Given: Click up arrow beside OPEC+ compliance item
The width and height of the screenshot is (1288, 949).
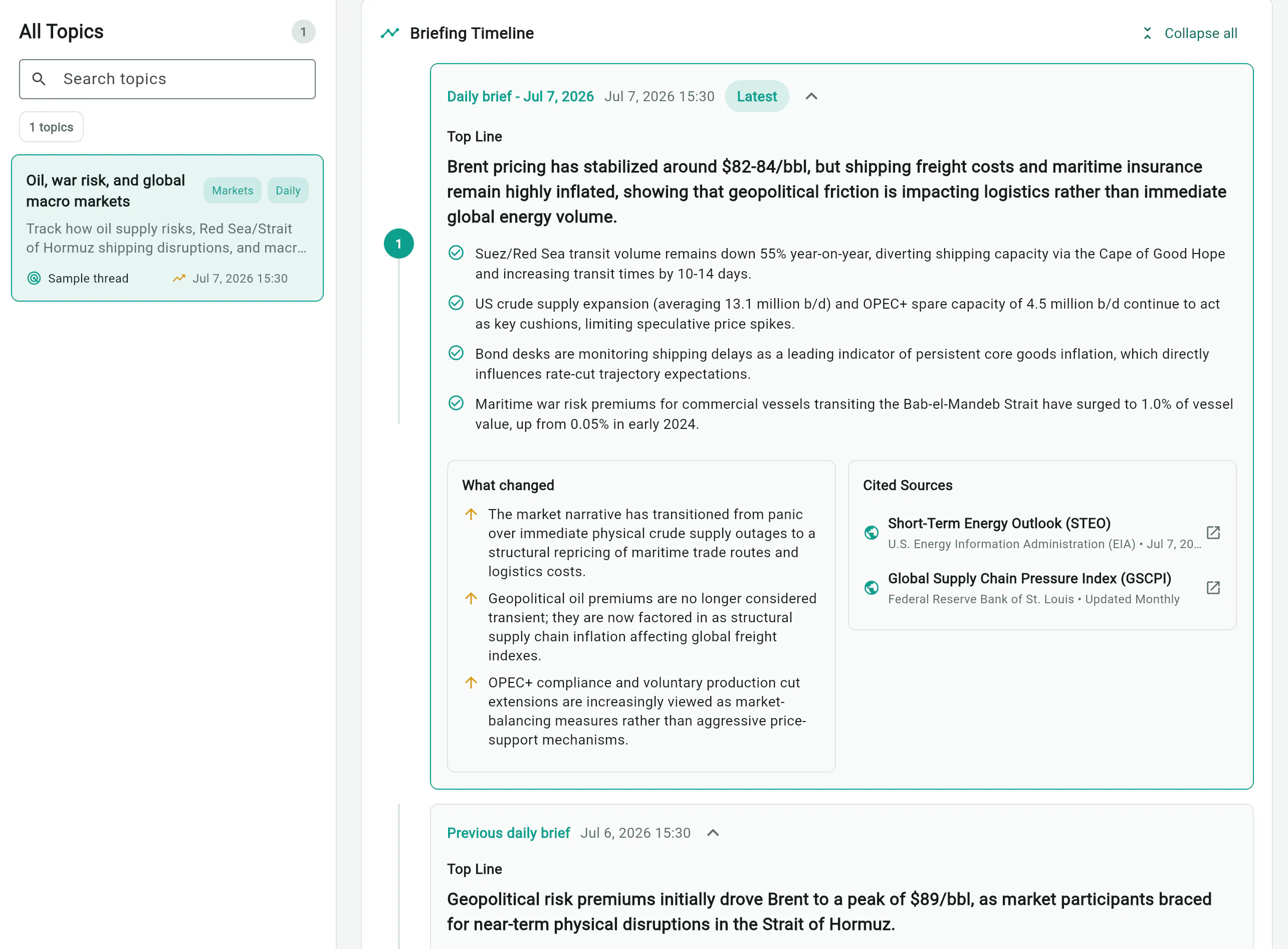Looking at the screenshot, I should [471, 682].
